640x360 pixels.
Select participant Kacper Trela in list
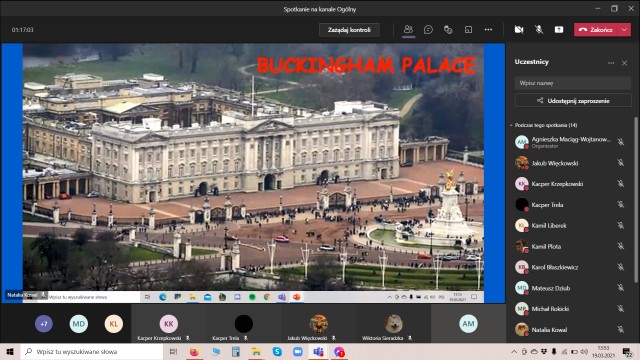[570, 204]
